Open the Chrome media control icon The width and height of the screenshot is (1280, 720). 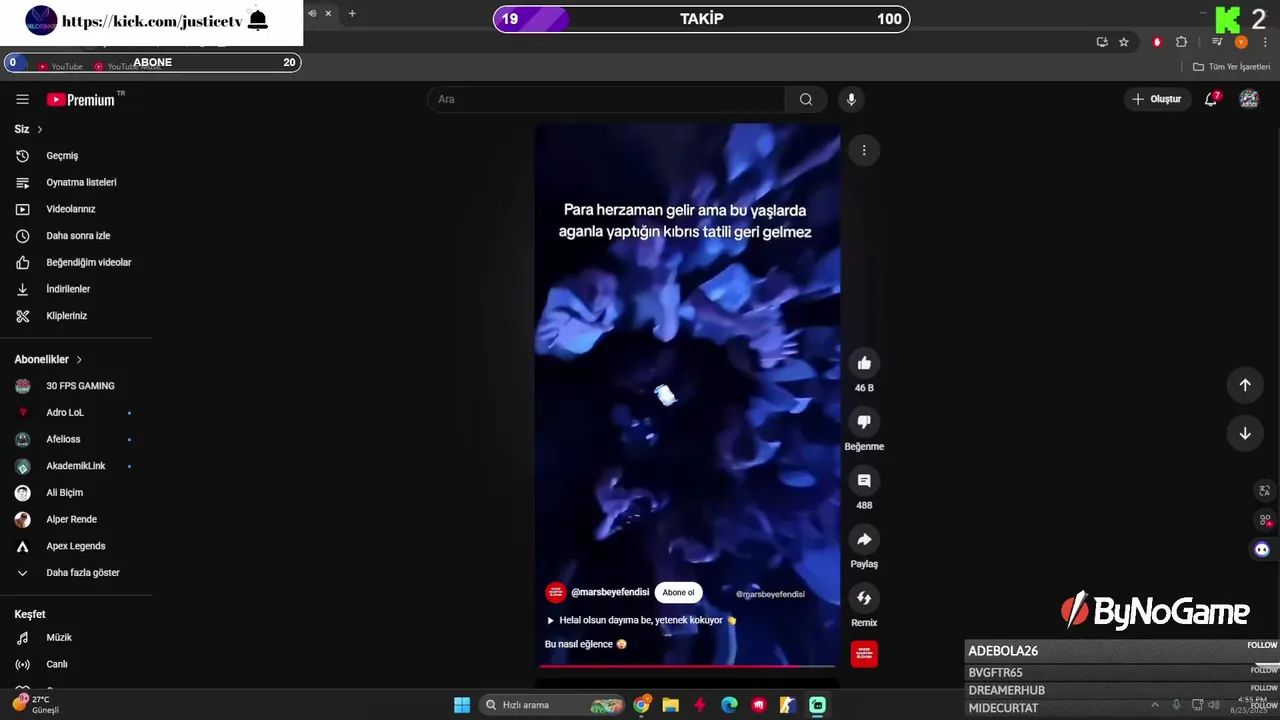[x=1217, y=42]
